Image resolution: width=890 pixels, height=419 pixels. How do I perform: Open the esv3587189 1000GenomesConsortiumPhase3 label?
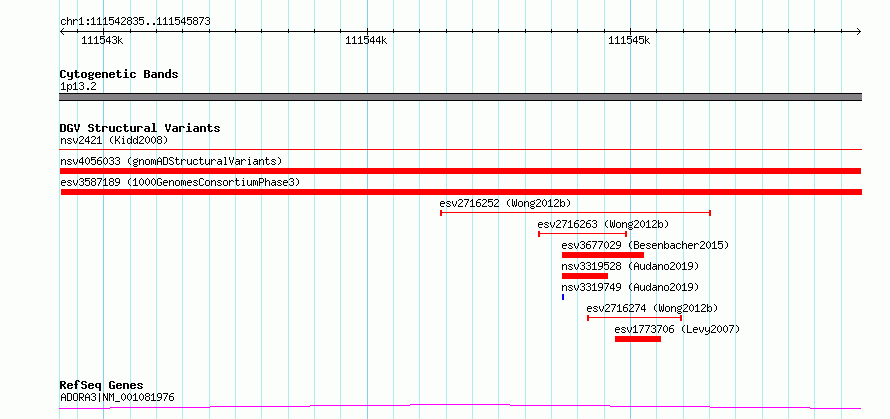click(180, 182)
